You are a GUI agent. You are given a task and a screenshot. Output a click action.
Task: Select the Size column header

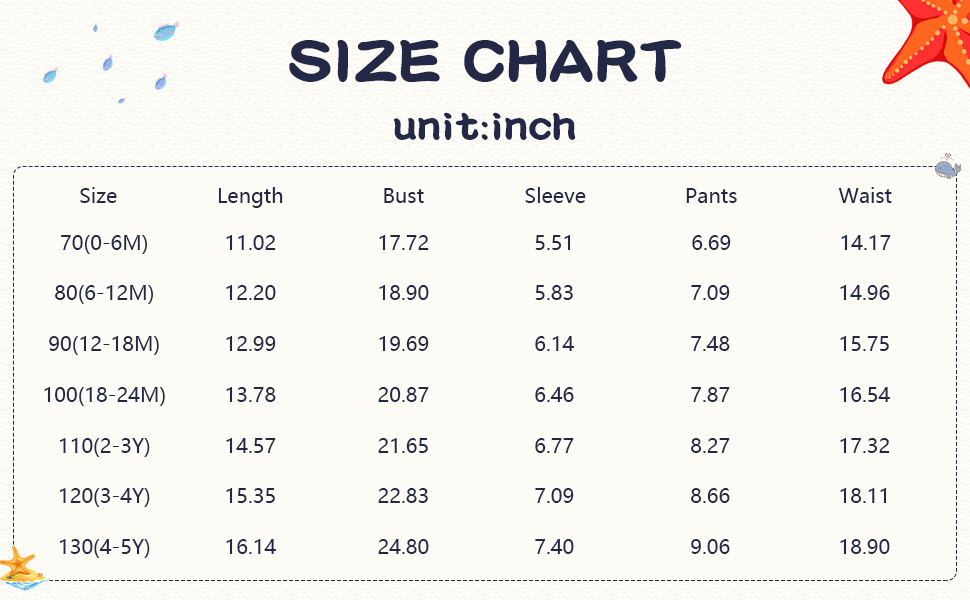pyautogui.click(x=98, y=196)
